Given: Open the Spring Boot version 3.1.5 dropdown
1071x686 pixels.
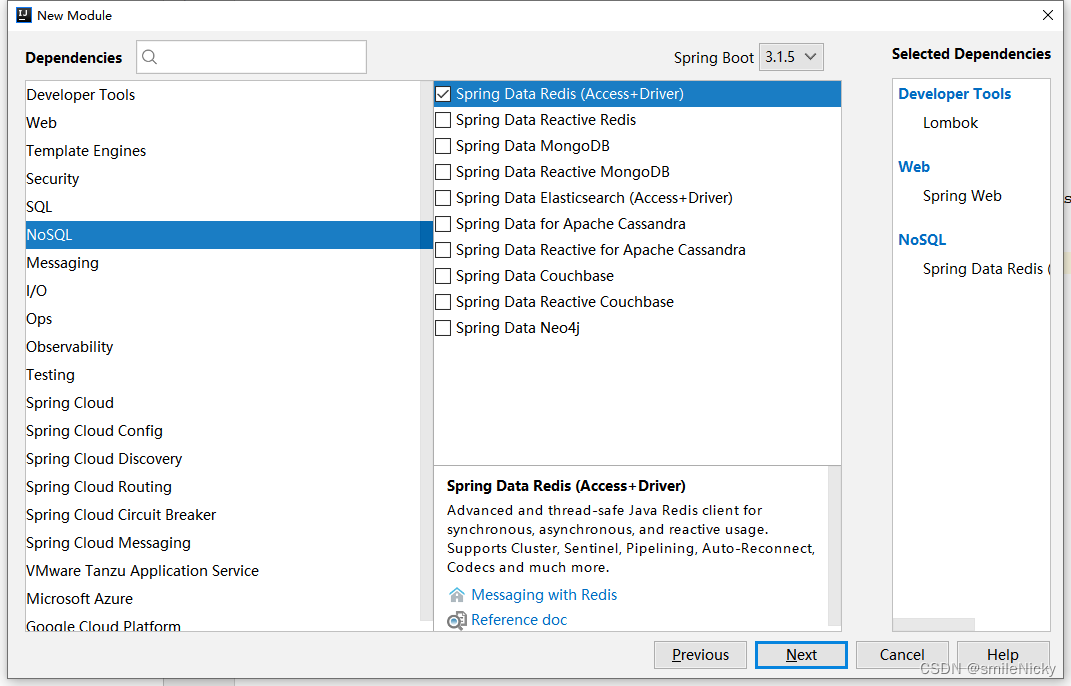Looking at the screenshot, I should [791, 57].
